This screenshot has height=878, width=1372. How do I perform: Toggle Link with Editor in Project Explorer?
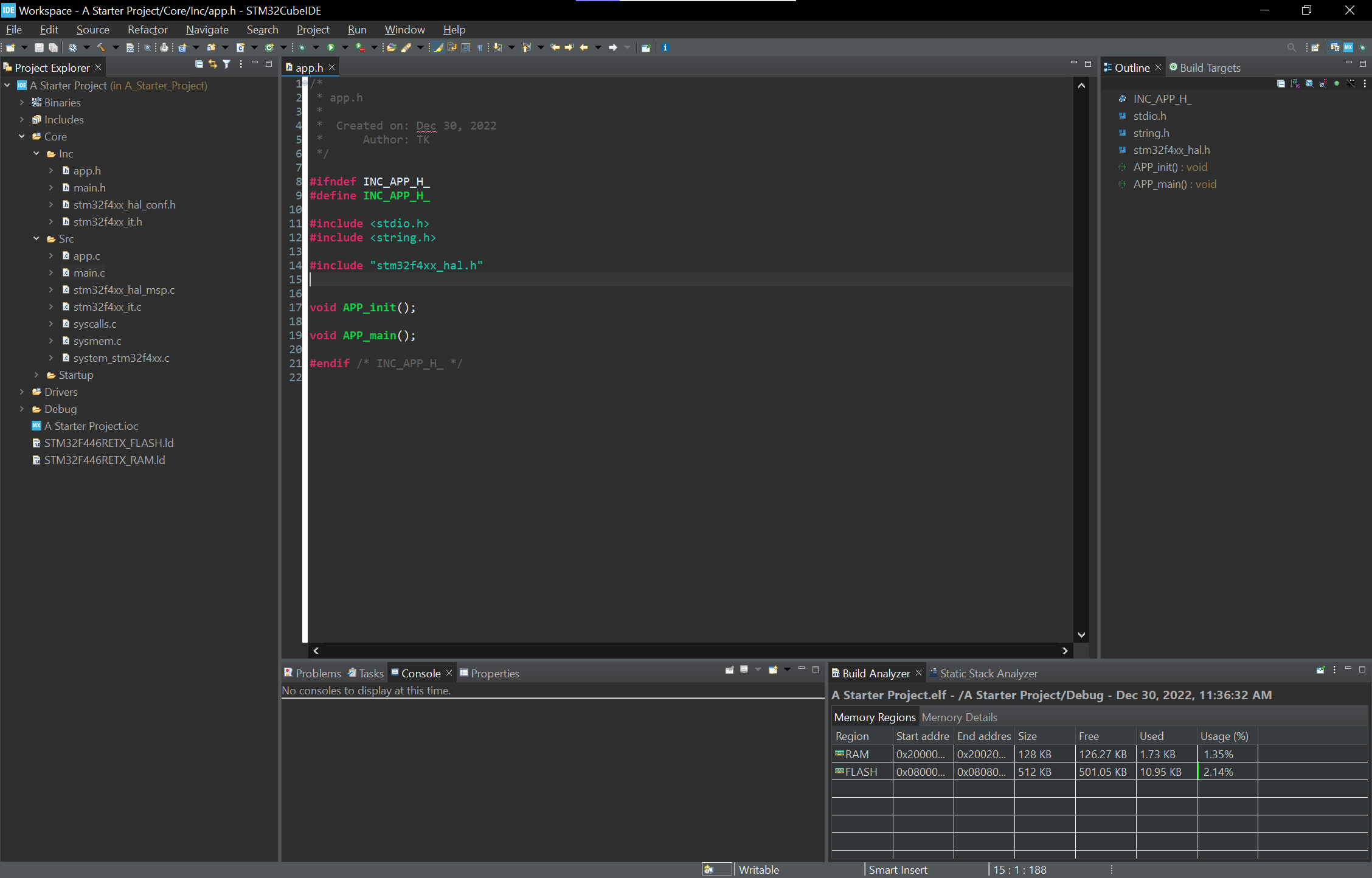tap(212, 64)
